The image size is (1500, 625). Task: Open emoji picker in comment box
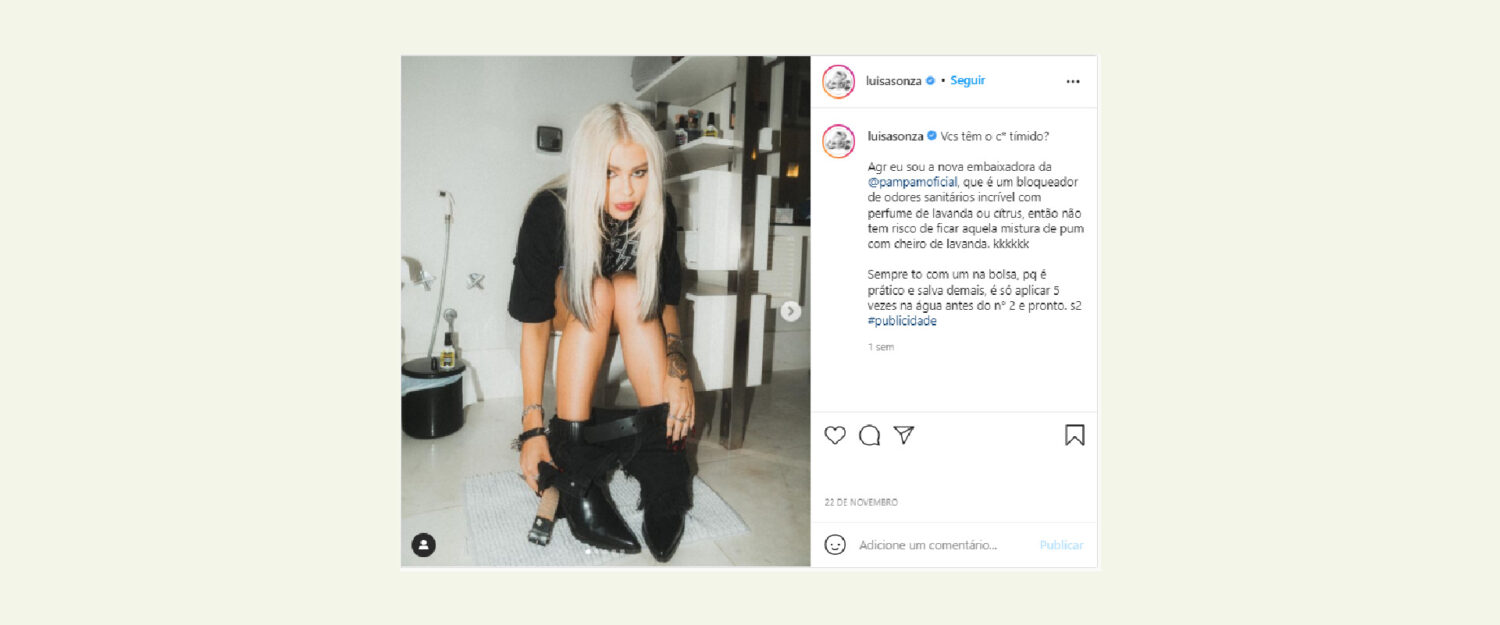[x=835, y=545]
